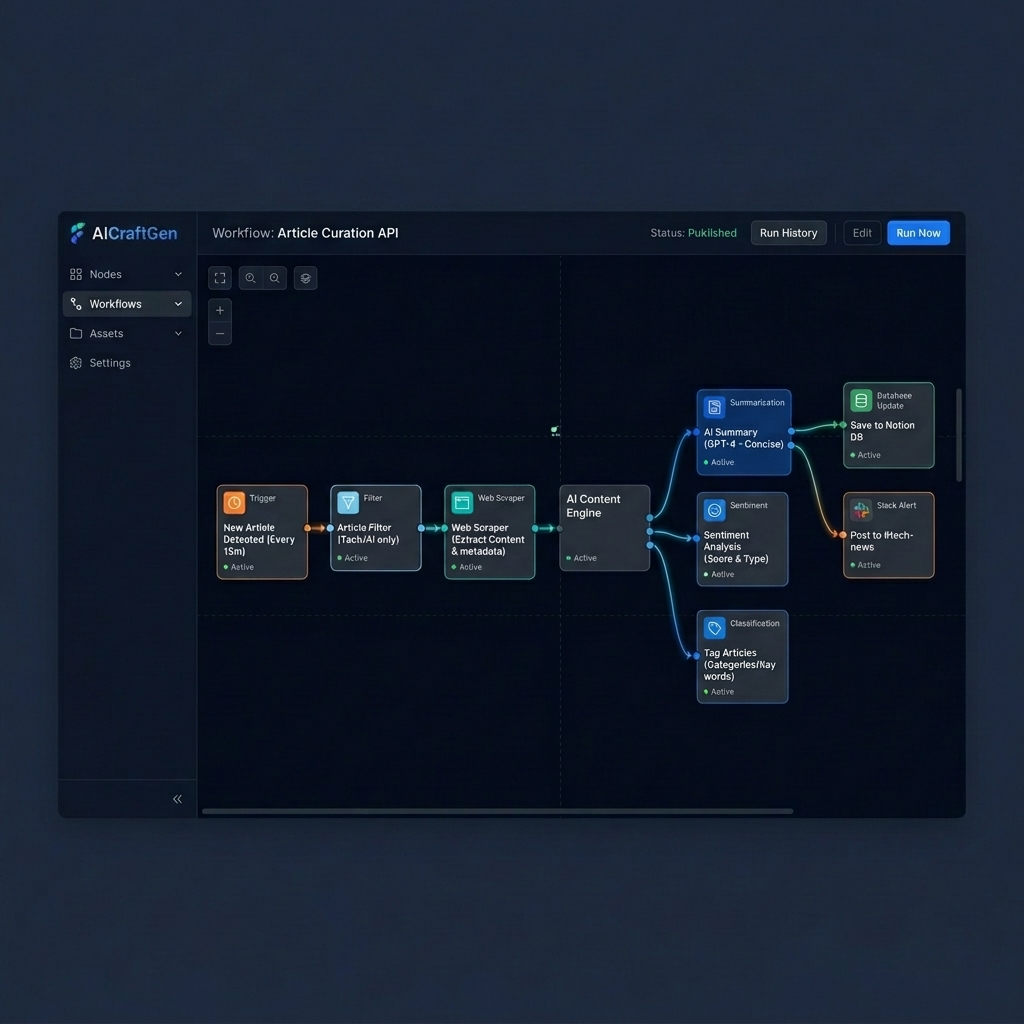Click the Article Filter output port
This screenshot has height=1024, width=1024.
(x=421, y=528)
